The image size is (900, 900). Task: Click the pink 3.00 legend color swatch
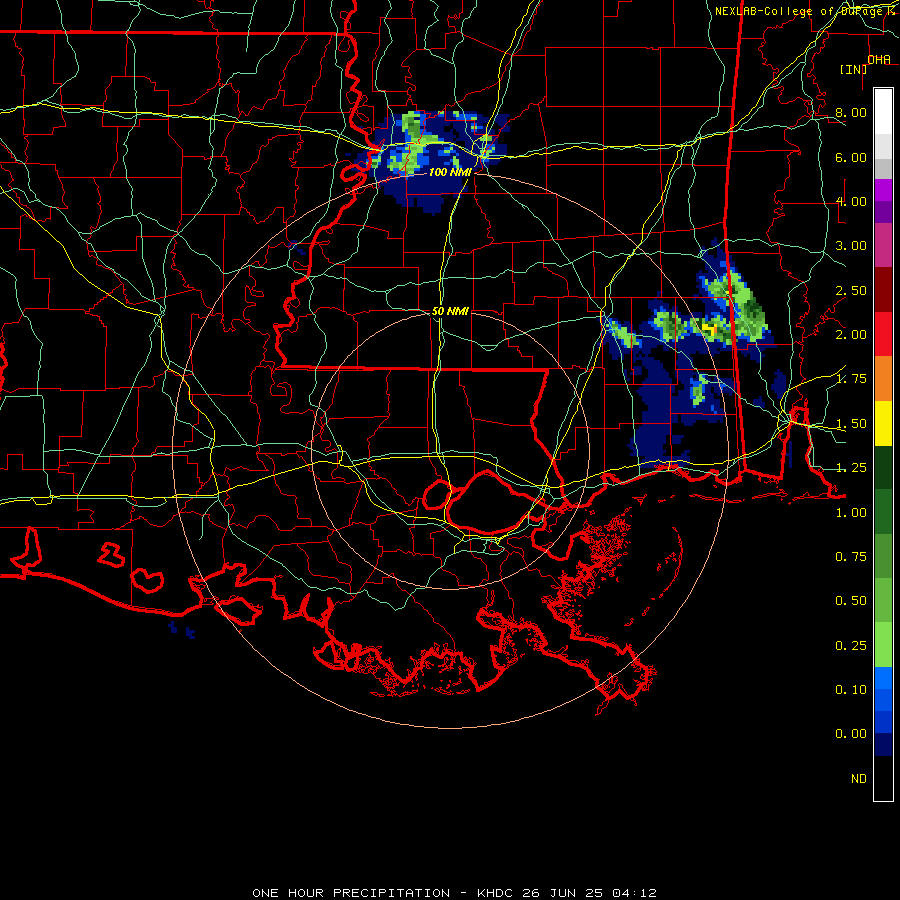click(x=883, y=245)
